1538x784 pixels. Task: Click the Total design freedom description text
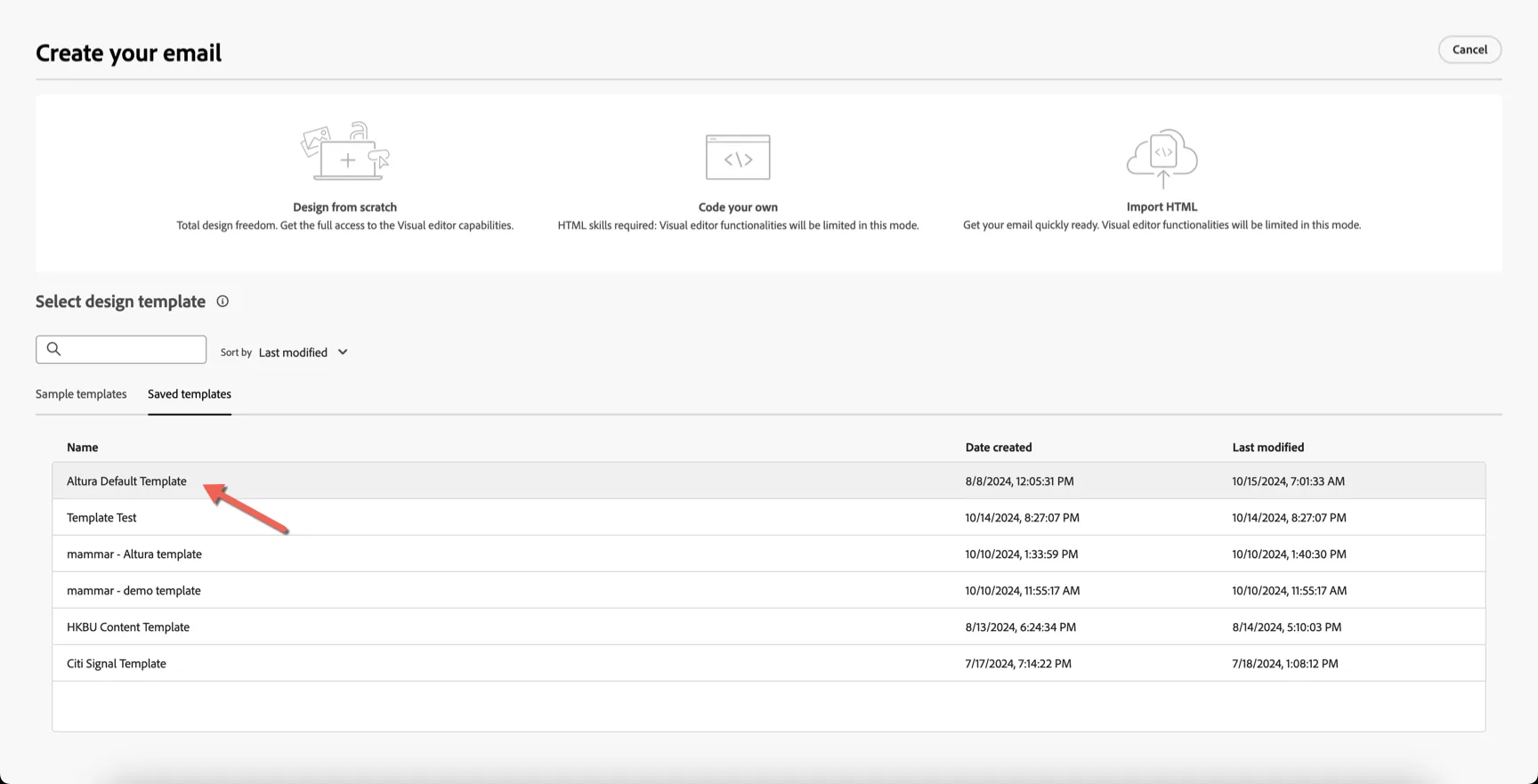(344, 226)
